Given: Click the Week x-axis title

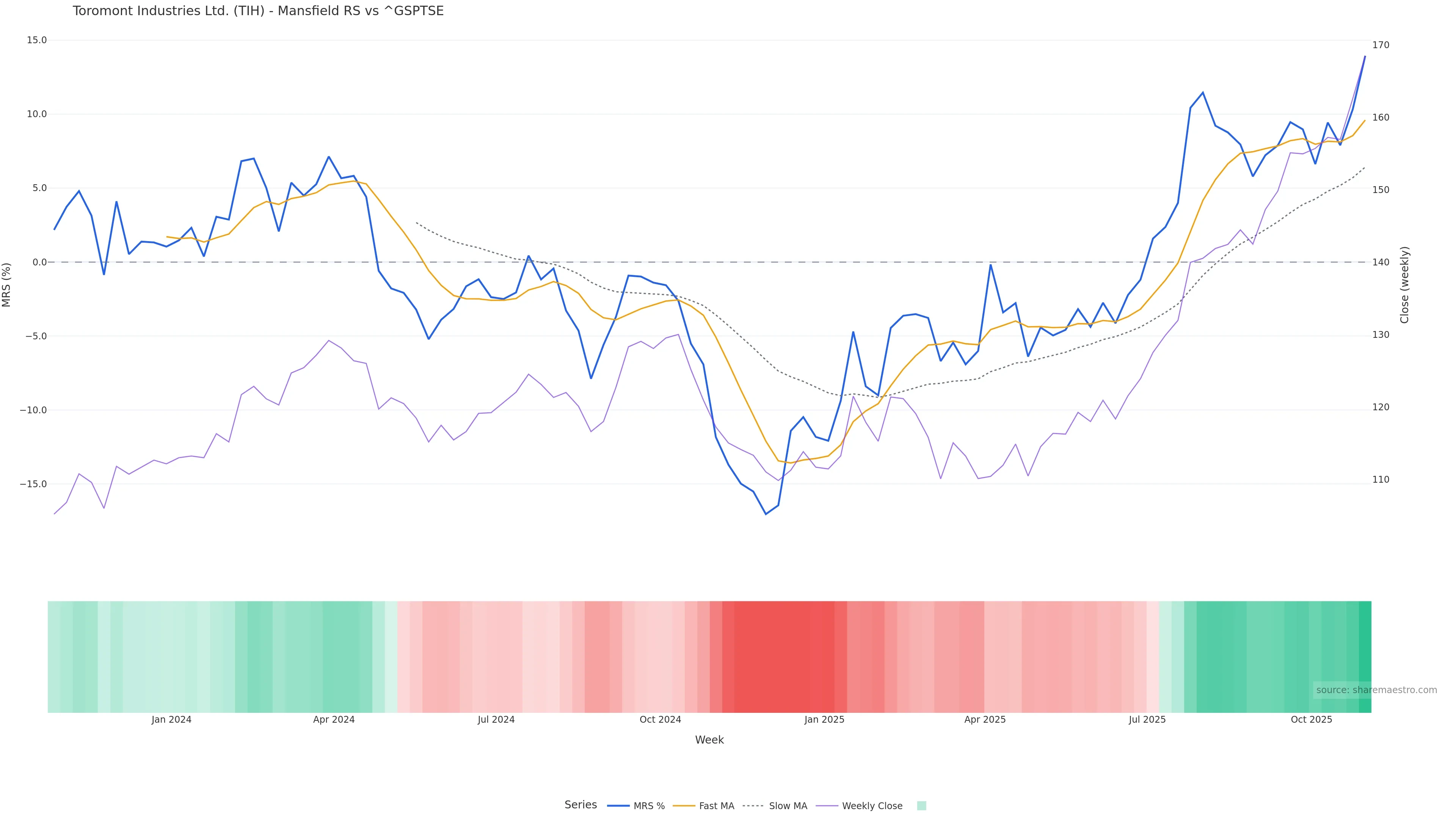Looking at the screenshot, I should coord(709,740).
